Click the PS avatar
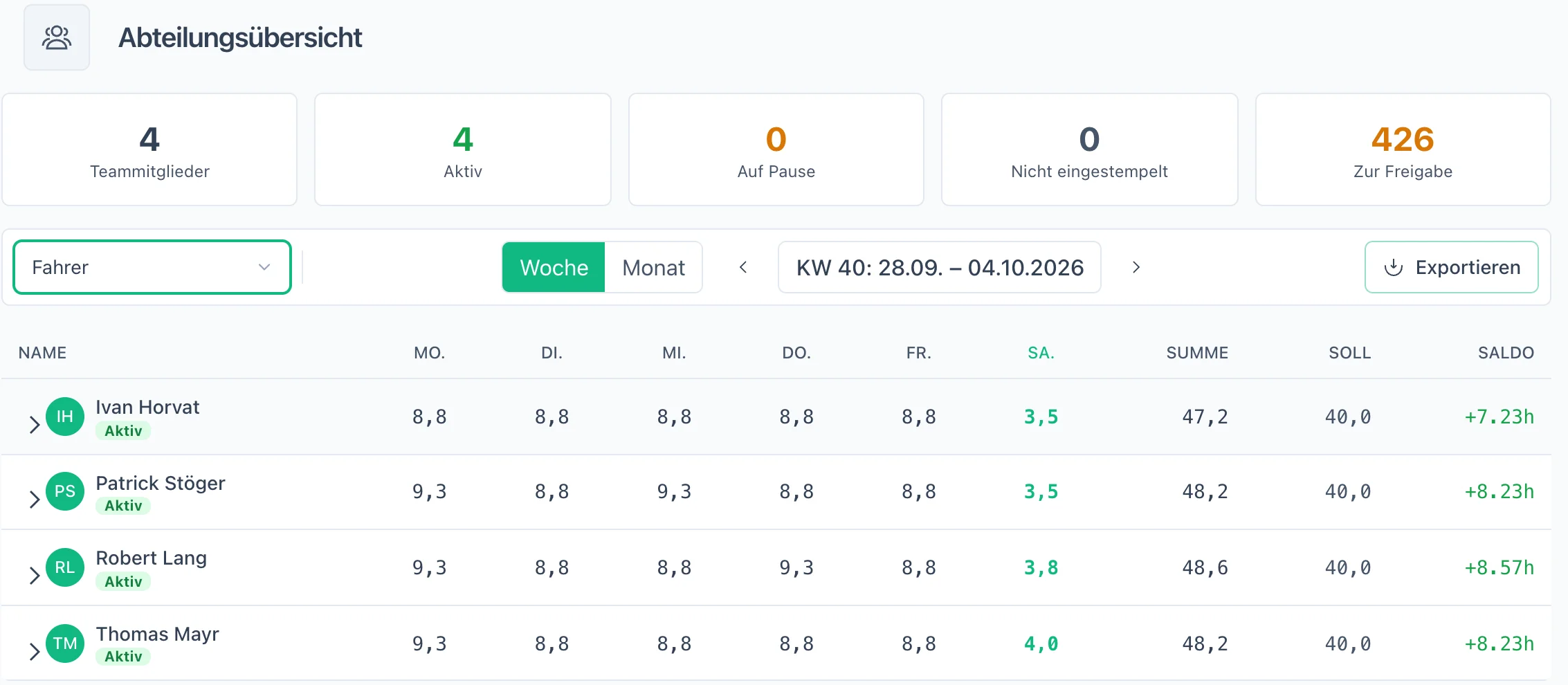The image size is (1568, 685). pos(65,491)
